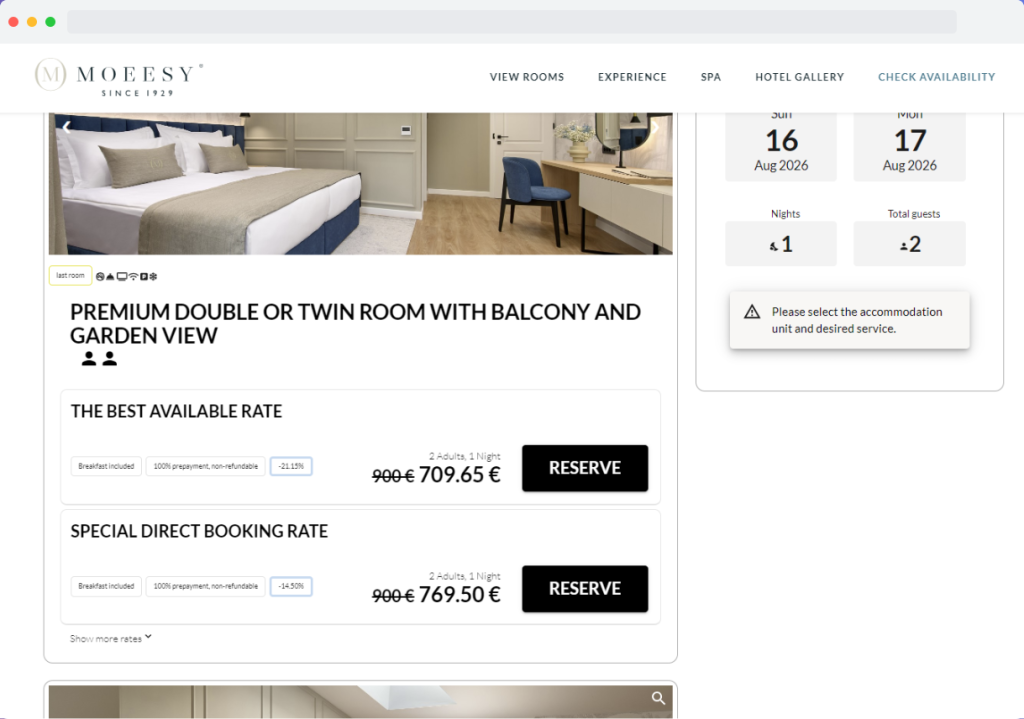Click the select accommodation unit notice
The image size is (1024, 719).
(850, 320)
